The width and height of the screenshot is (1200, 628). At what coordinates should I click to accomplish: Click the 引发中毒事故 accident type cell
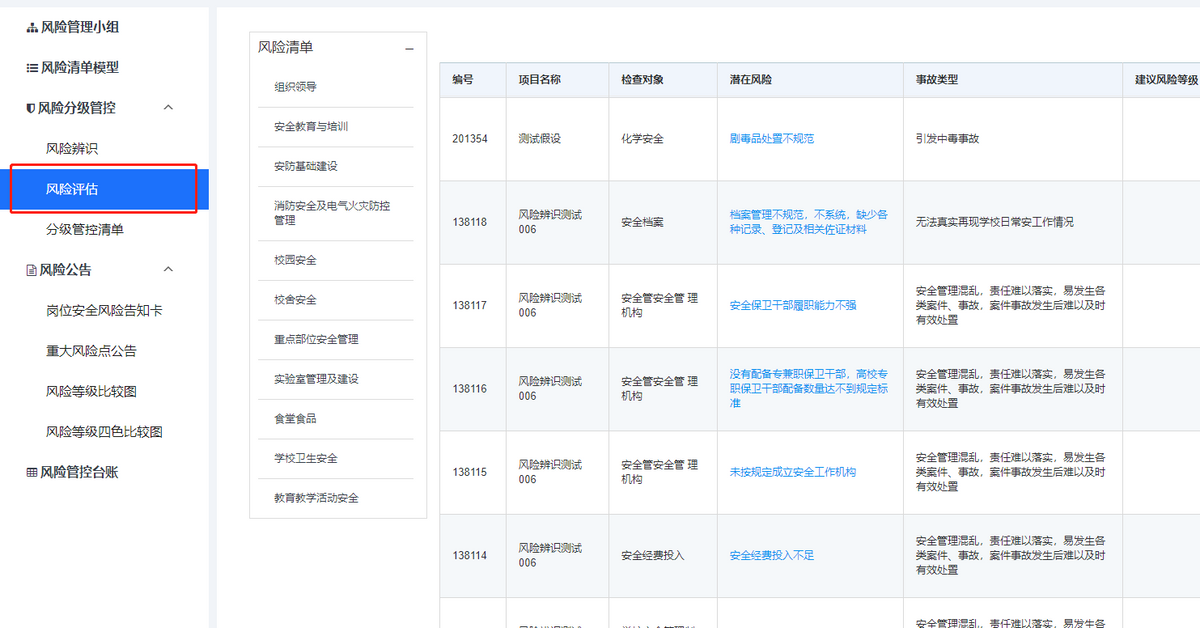click(x=947, y=139)
